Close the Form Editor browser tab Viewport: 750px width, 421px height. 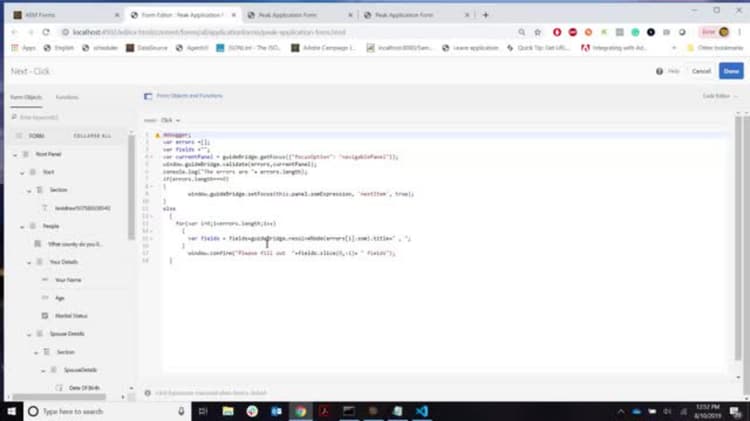[234, 15]
